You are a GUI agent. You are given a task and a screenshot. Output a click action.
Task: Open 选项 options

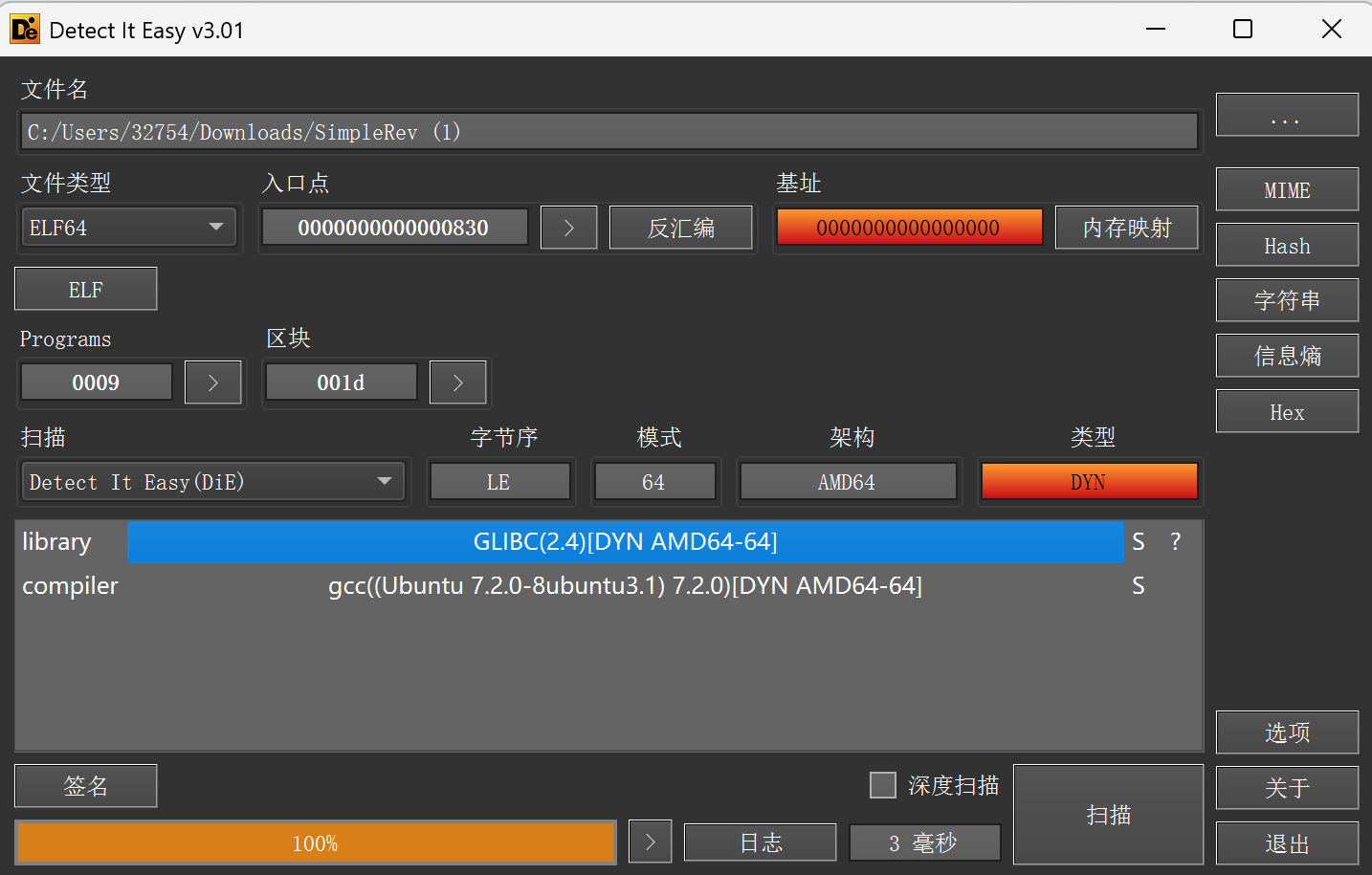[x=1287, y=733]
